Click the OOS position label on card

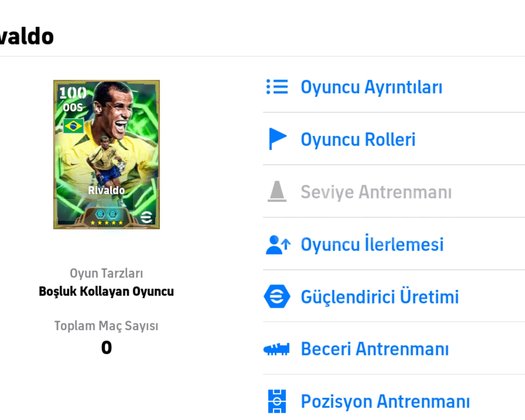73,108
